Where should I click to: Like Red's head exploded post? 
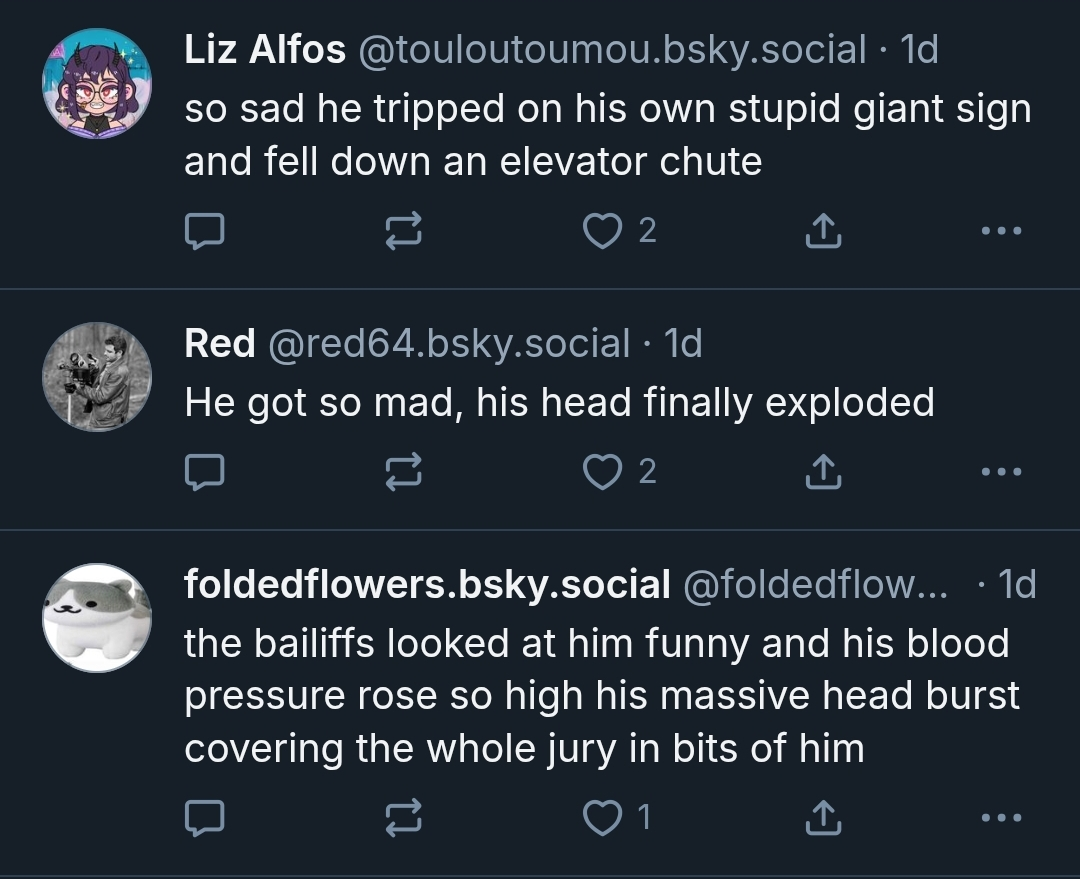tap(602, 472)
